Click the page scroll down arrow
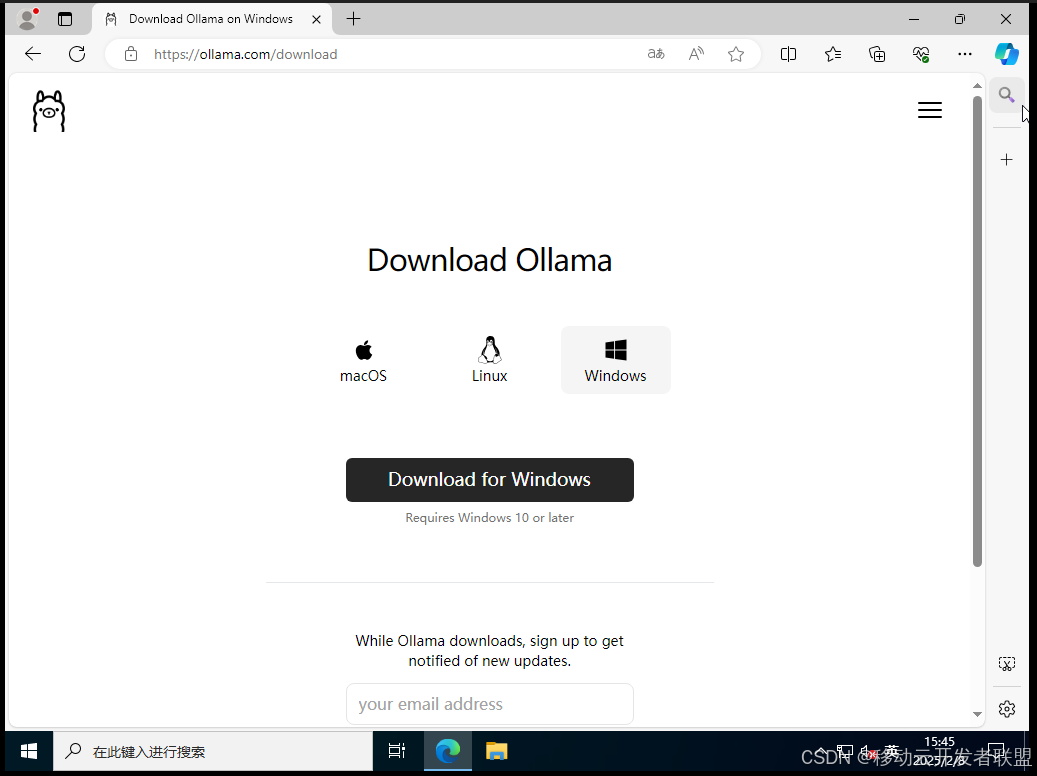 [977, 714]
